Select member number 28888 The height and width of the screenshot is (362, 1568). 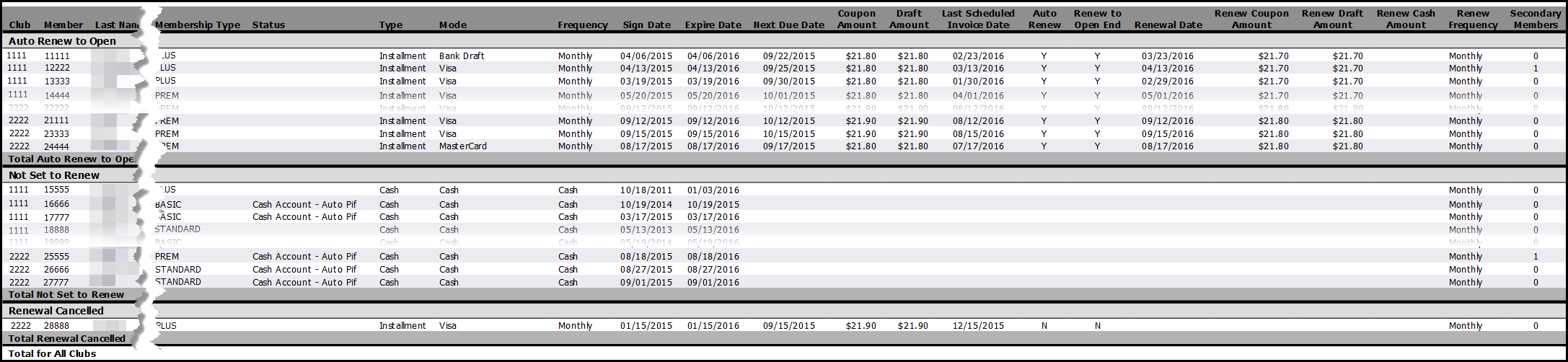pyautogui.click(x=57, y=326)
